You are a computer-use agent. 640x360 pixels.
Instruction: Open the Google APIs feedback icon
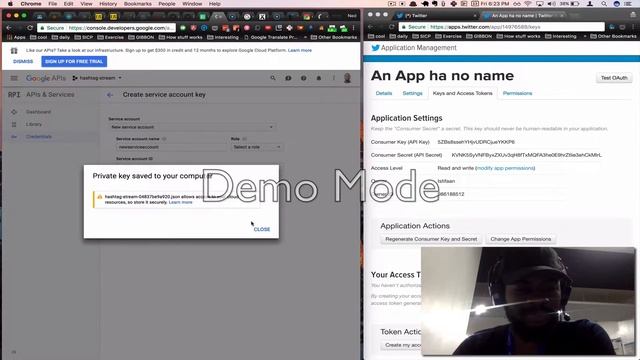pyautogui.click(x=288, y=78)
